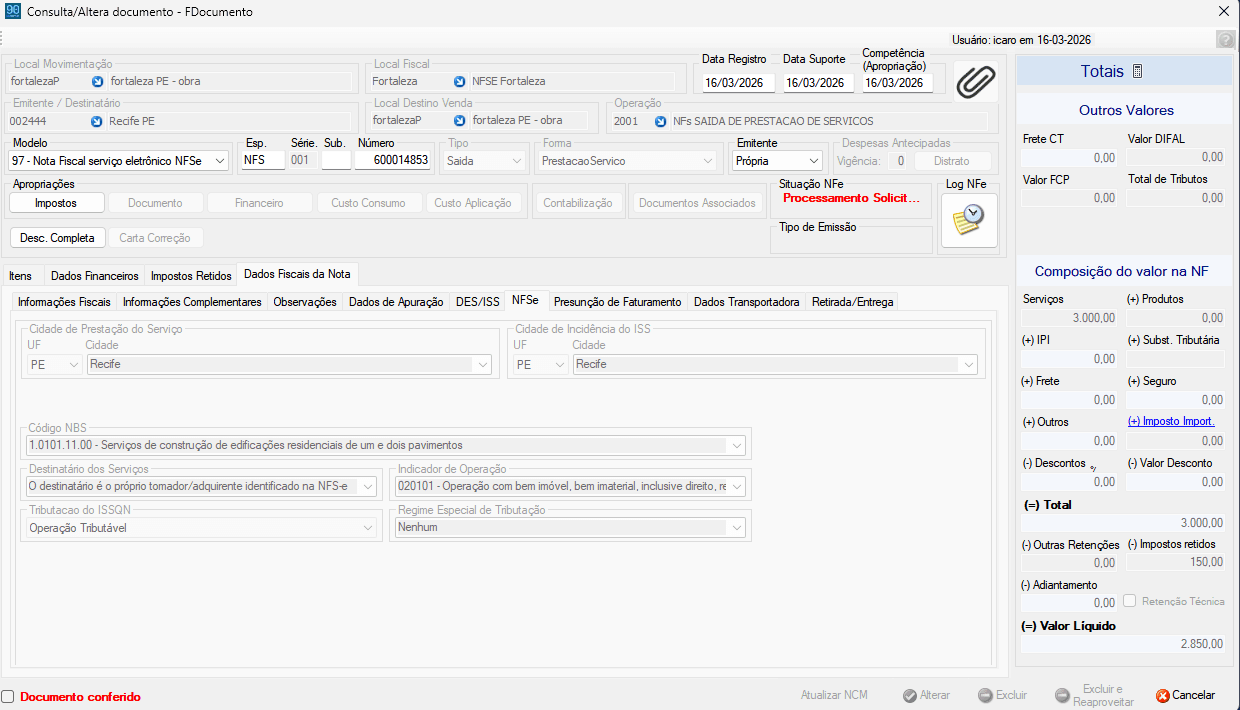Click the Financeiro apropriação button
The width and height of the screenshot is (1240, 710).
tap(259, 203)
